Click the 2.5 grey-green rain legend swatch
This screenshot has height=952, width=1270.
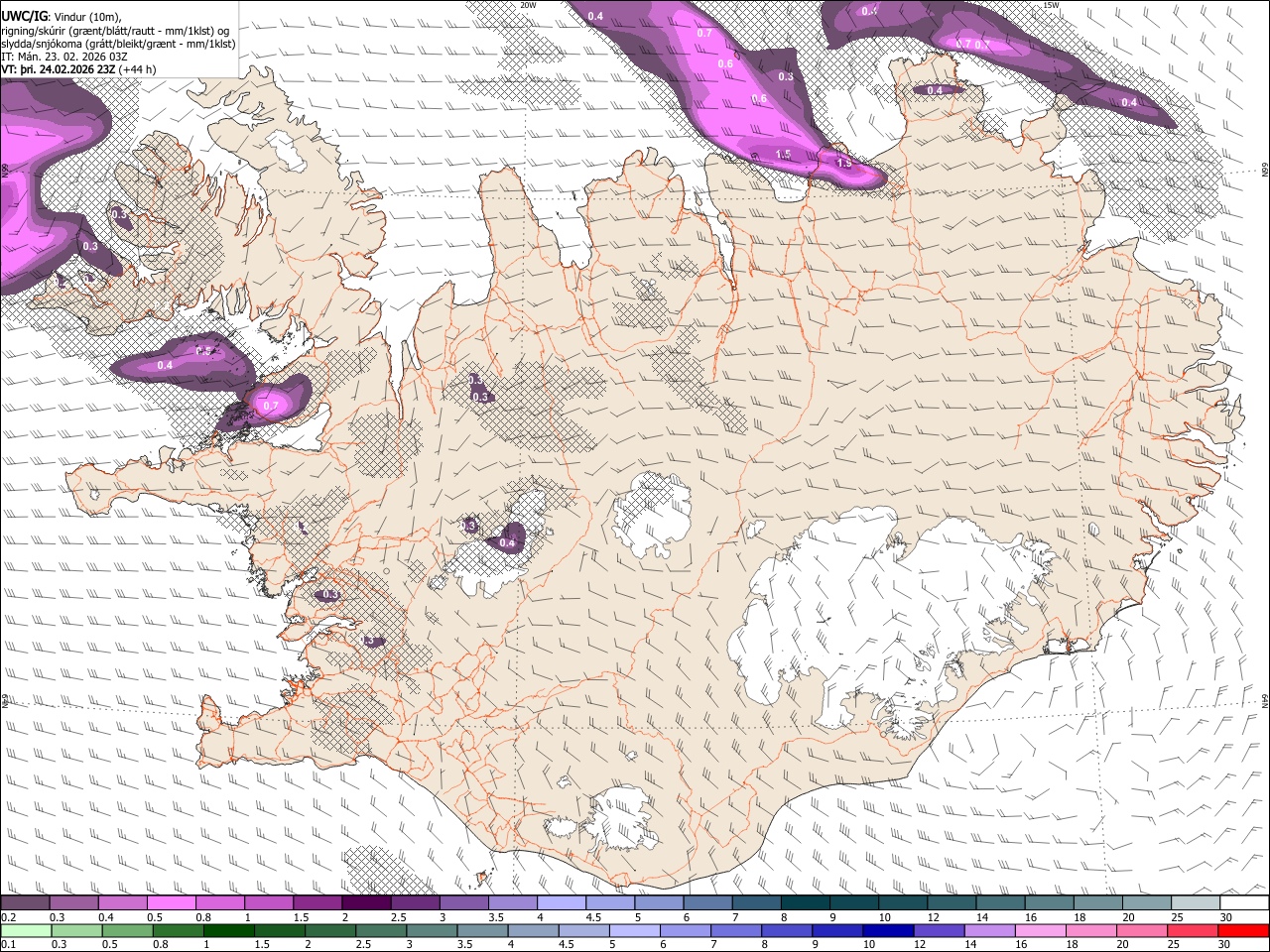pyautogui.click(x=381, y=930)
